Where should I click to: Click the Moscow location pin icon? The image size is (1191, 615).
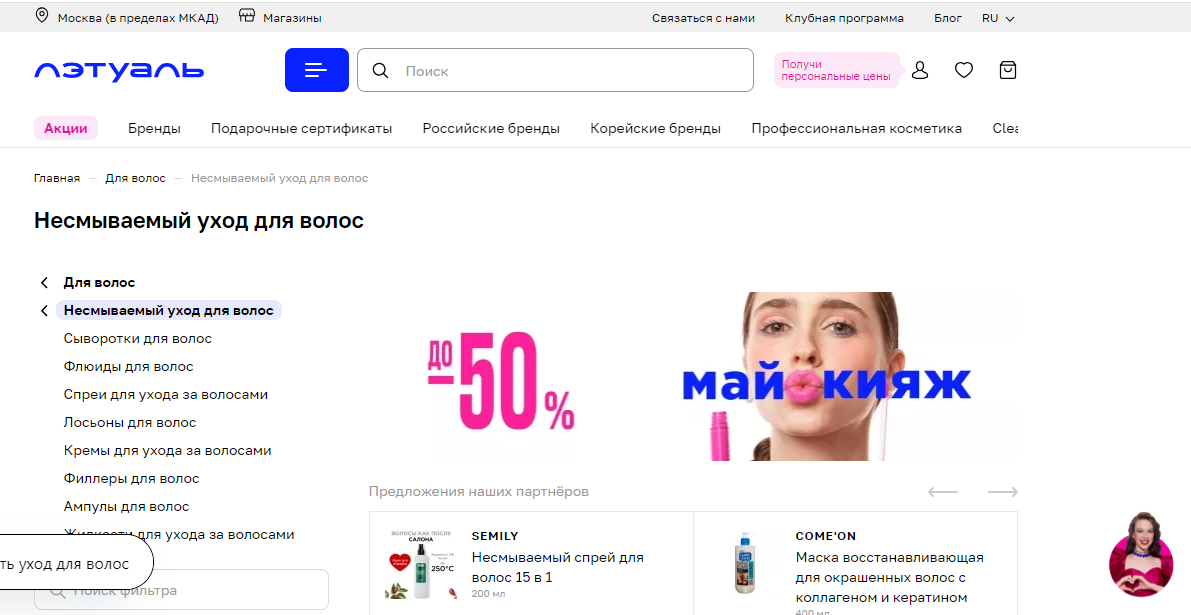coord(43,16)
